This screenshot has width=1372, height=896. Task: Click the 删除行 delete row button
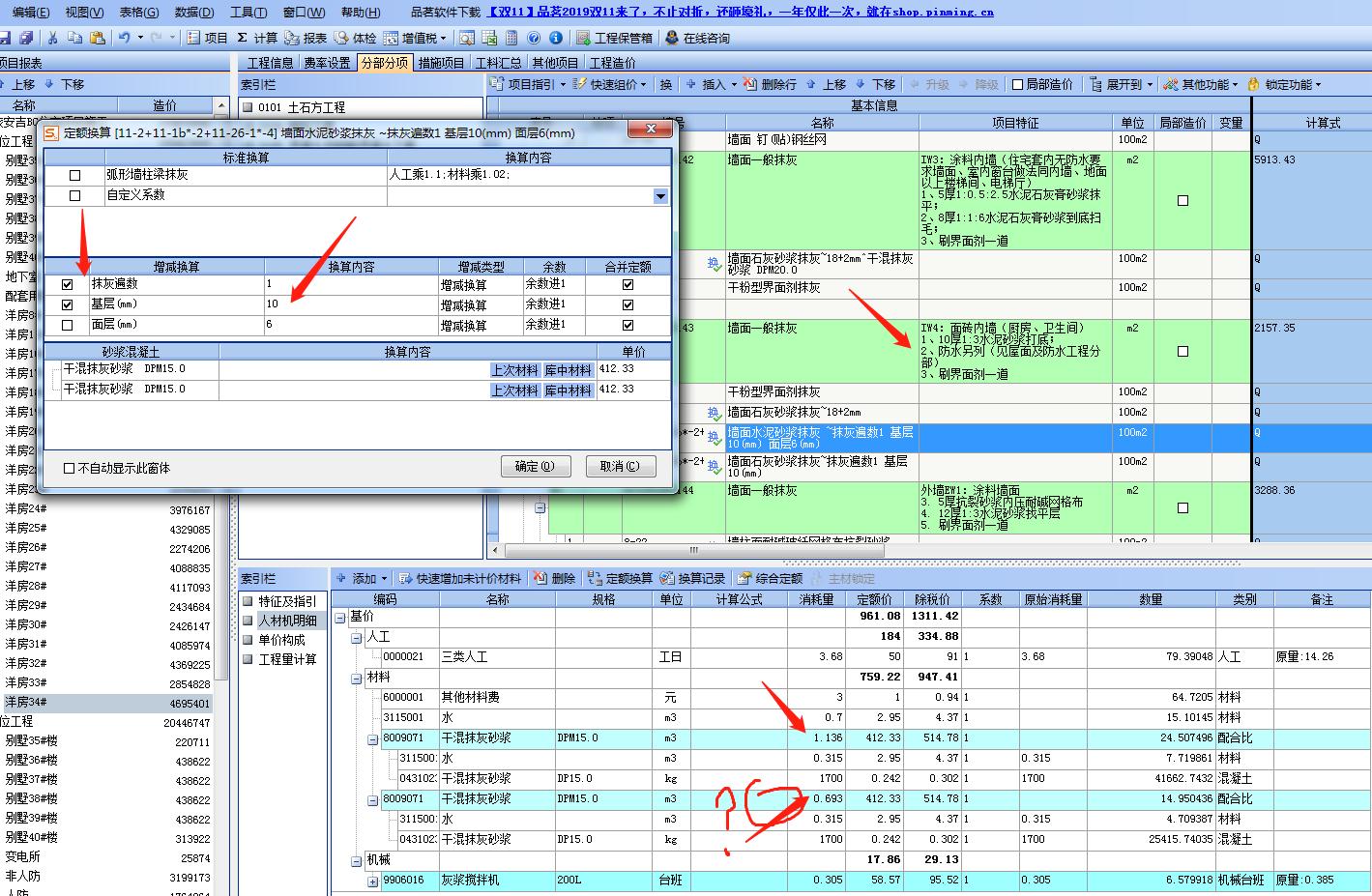click(x=771, y=84)
